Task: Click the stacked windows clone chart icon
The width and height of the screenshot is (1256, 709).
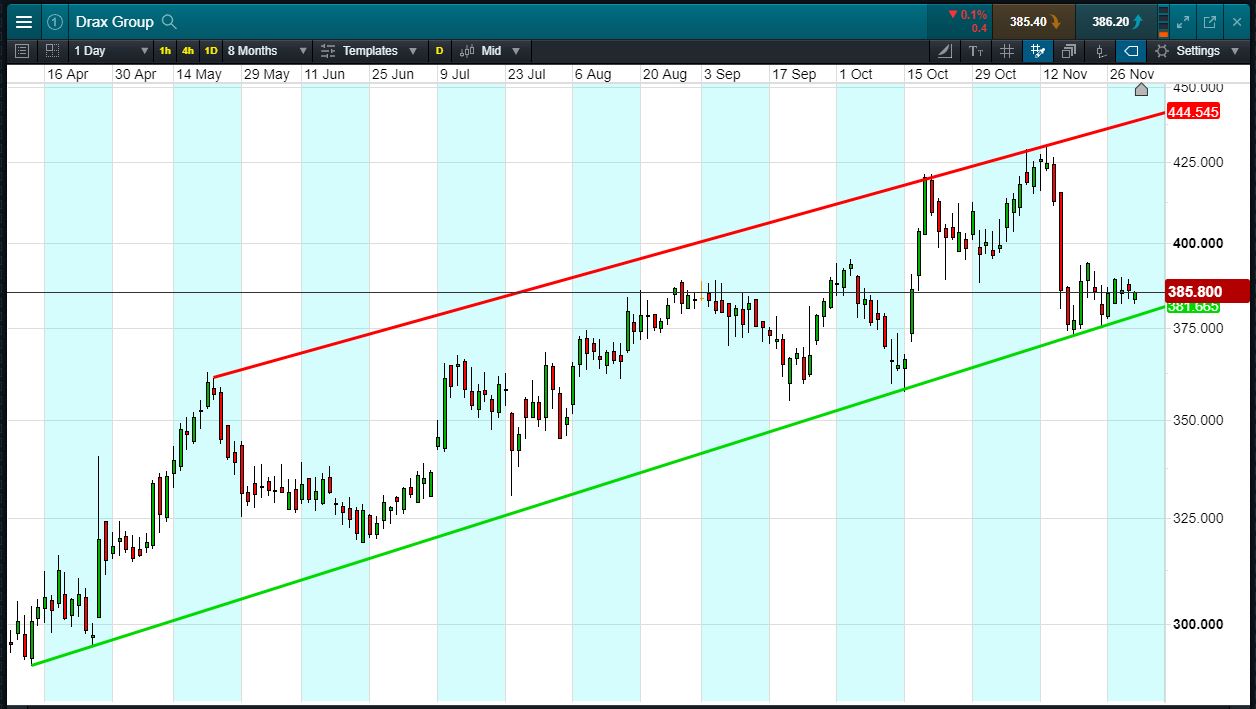Action: (x=1069, y=50)
